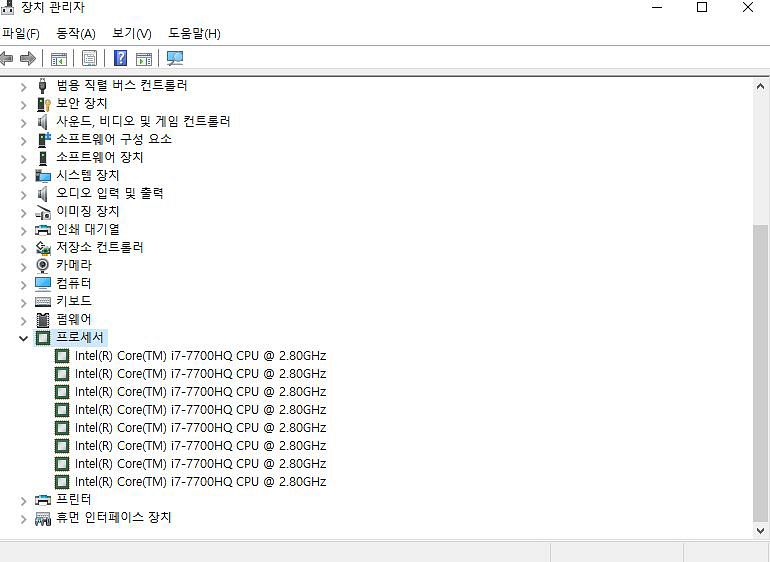The image size is (770, 562).
Task: Click the 범용 직렬 버스 컨트롤러 USB icon
Action: click(x=43, y=85)
